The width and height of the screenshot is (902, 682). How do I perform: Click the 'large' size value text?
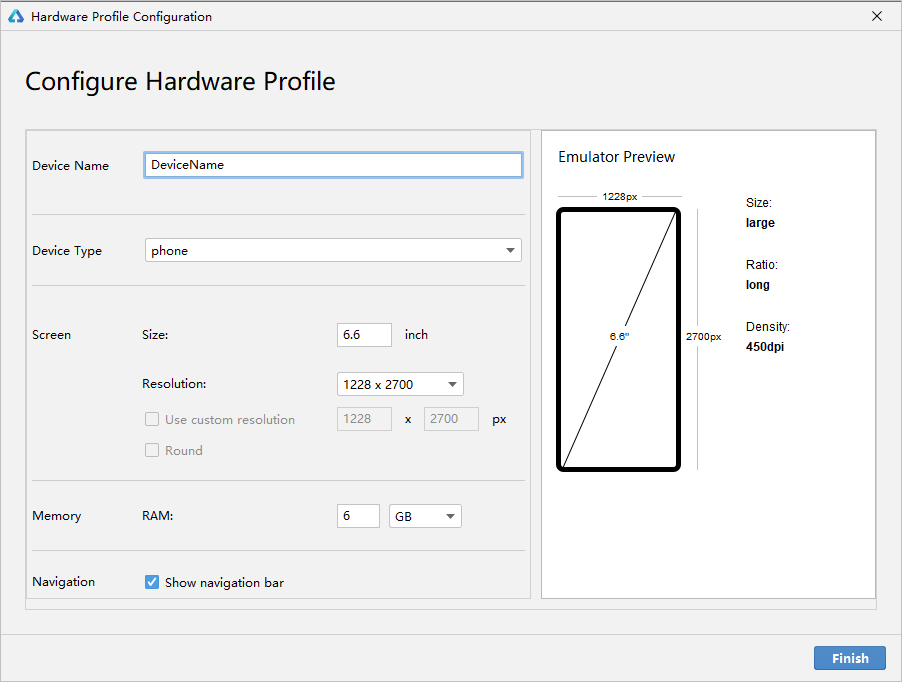coord(760,223)
